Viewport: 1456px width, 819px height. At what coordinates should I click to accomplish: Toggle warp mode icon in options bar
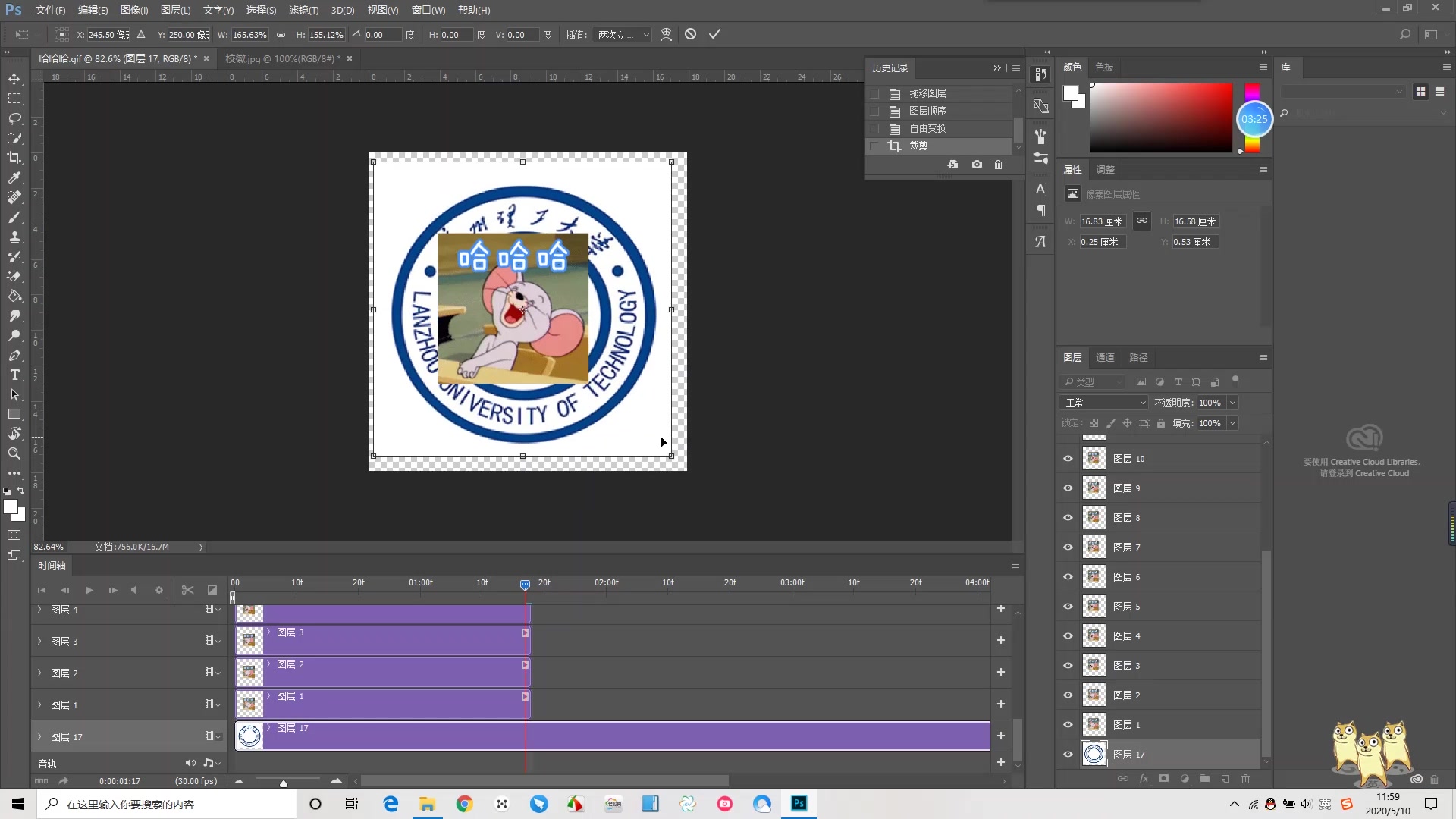[666, 34]
